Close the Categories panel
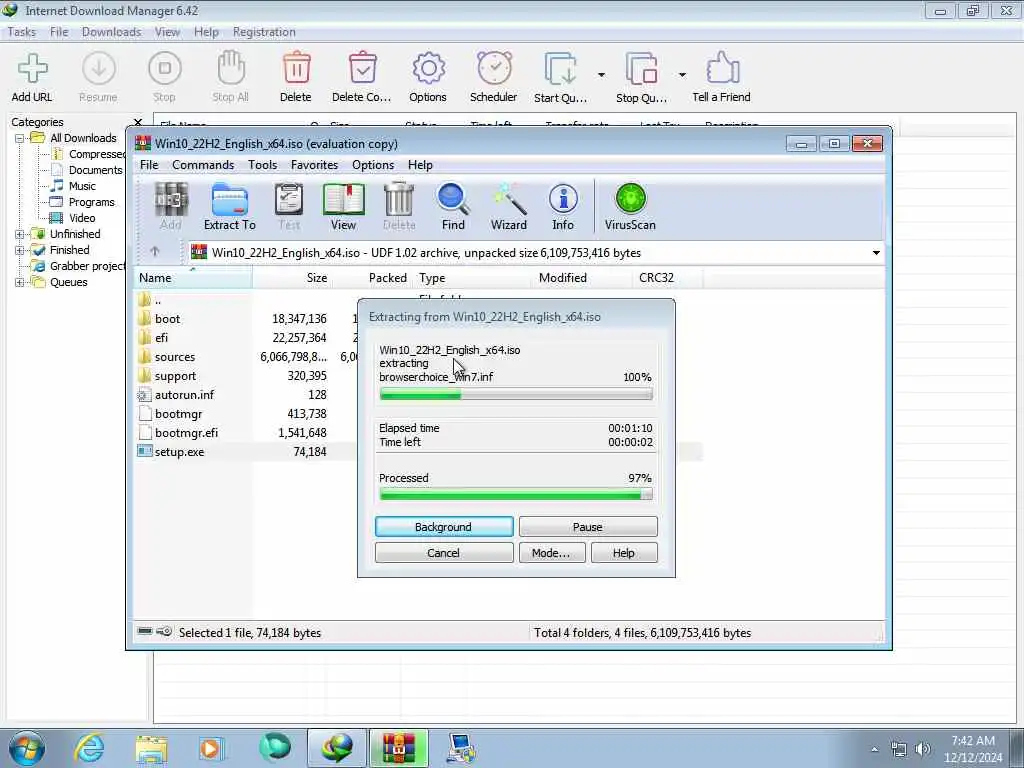Screen dimensions: 1024x768 coord(138,122)
